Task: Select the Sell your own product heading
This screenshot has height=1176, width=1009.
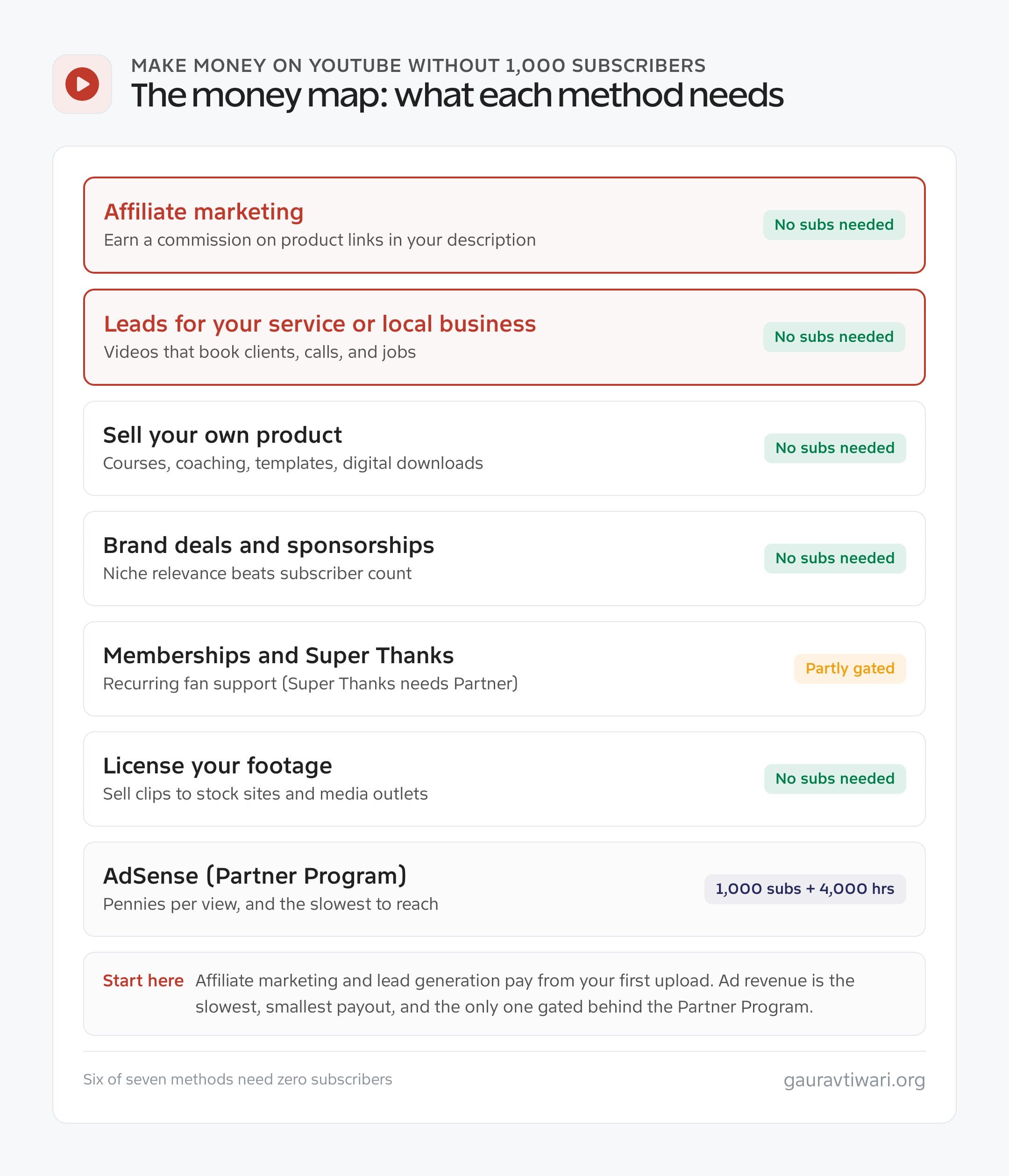Action: click(x=222, y=435)
